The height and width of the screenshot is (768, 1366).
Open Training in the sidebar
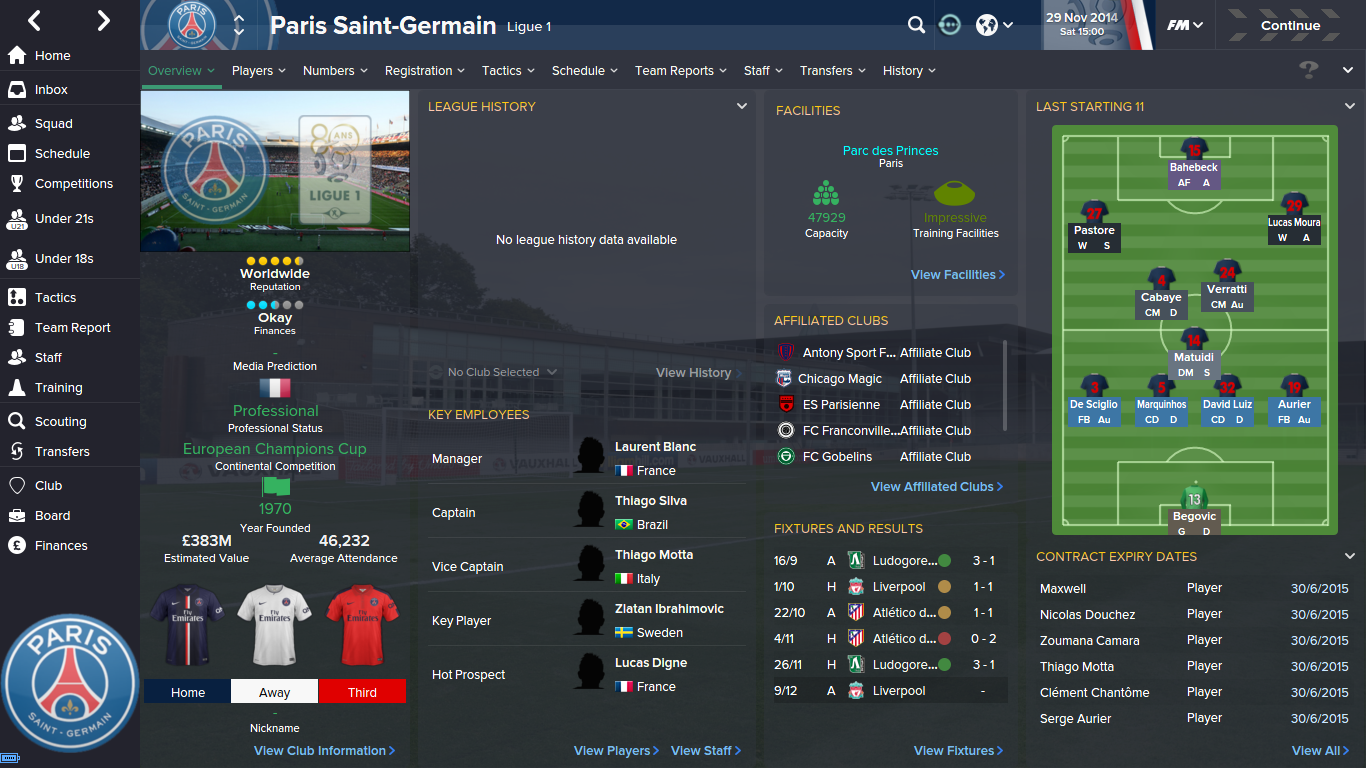pyautogui.click(x=58, y=388)
